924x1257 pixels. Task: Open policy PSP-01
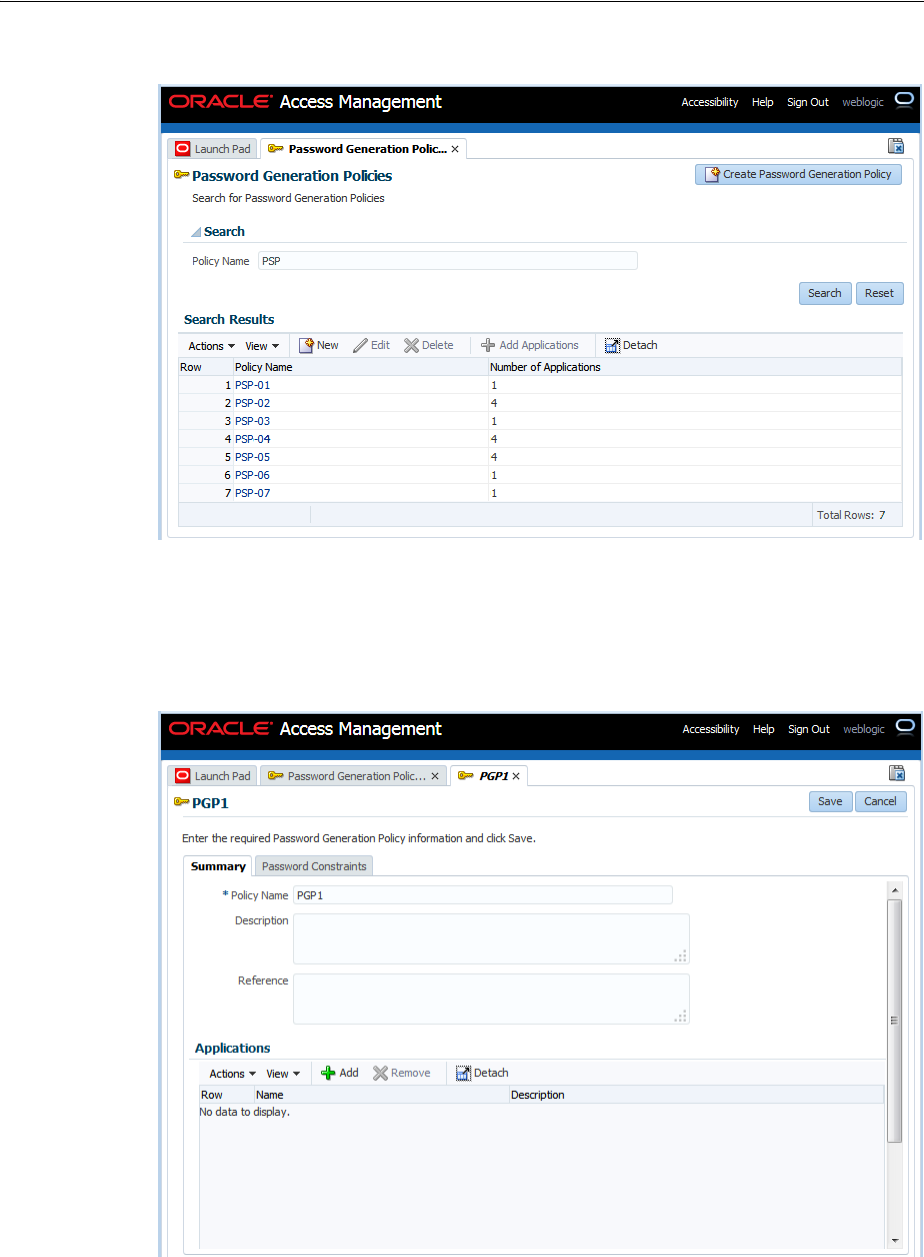[x=252, y=385]
